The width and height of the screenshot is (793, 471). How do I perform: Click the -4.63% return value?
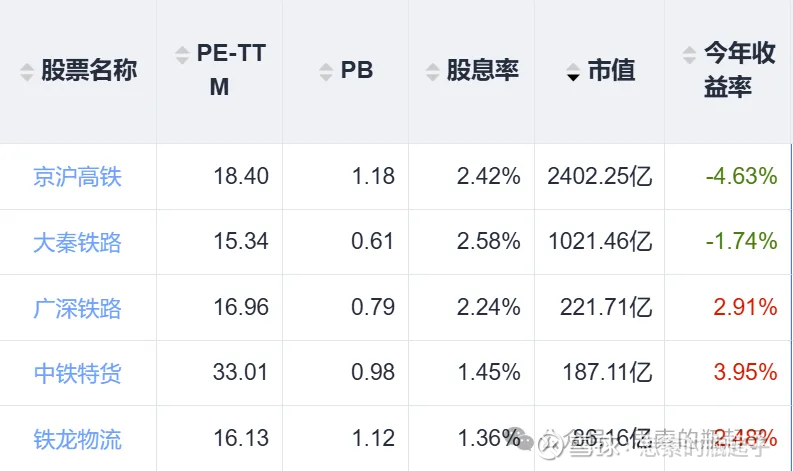pos(741,177)
